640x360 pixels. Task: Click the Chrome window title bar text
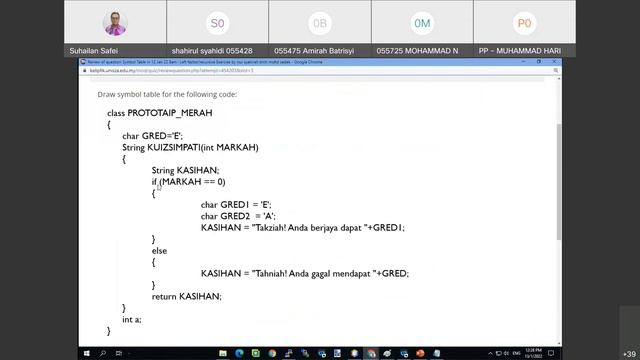pyautogui.click(x=205, y=62)
